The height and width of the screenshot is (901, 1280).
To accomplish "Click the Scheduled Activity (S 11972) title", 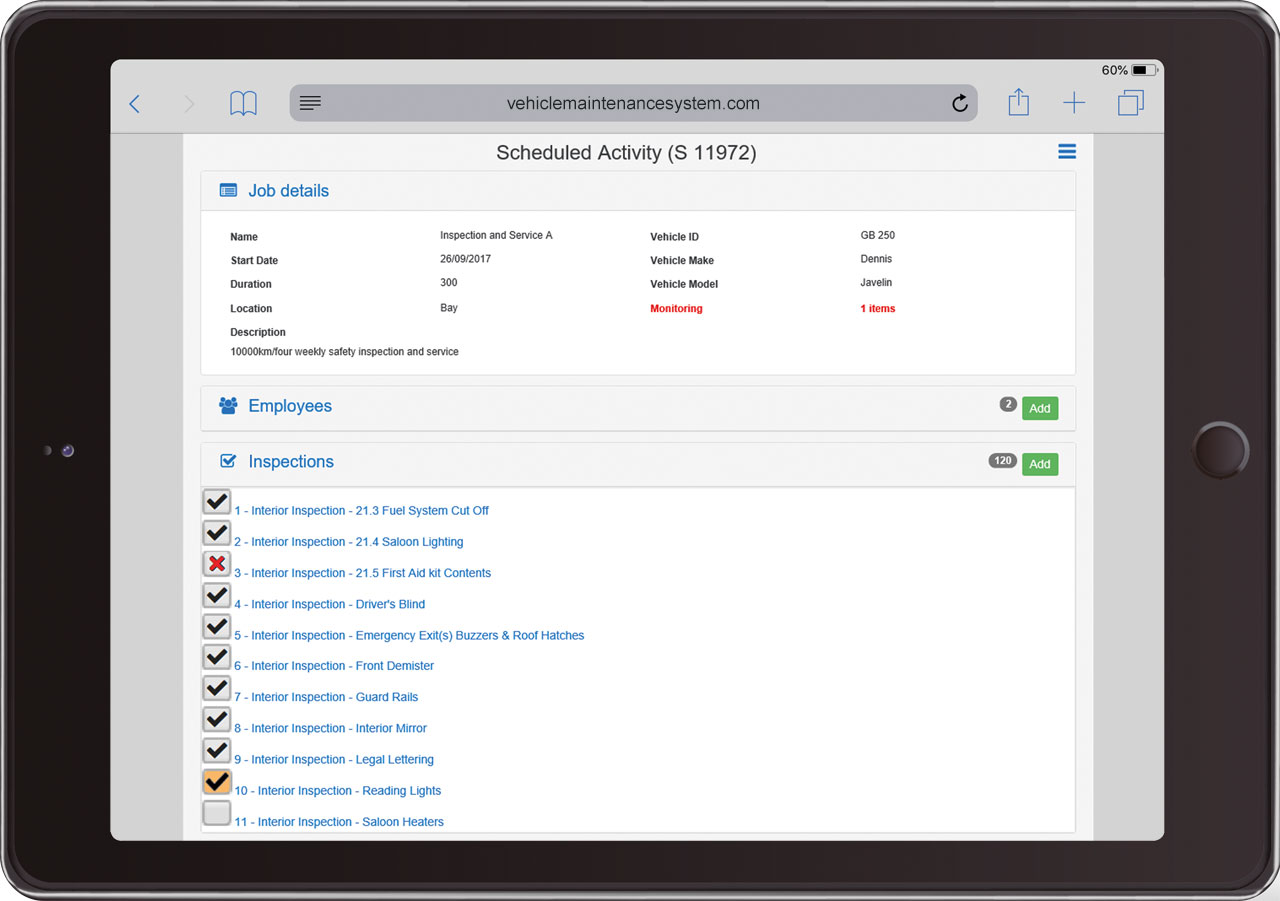I will click(626, 153).
